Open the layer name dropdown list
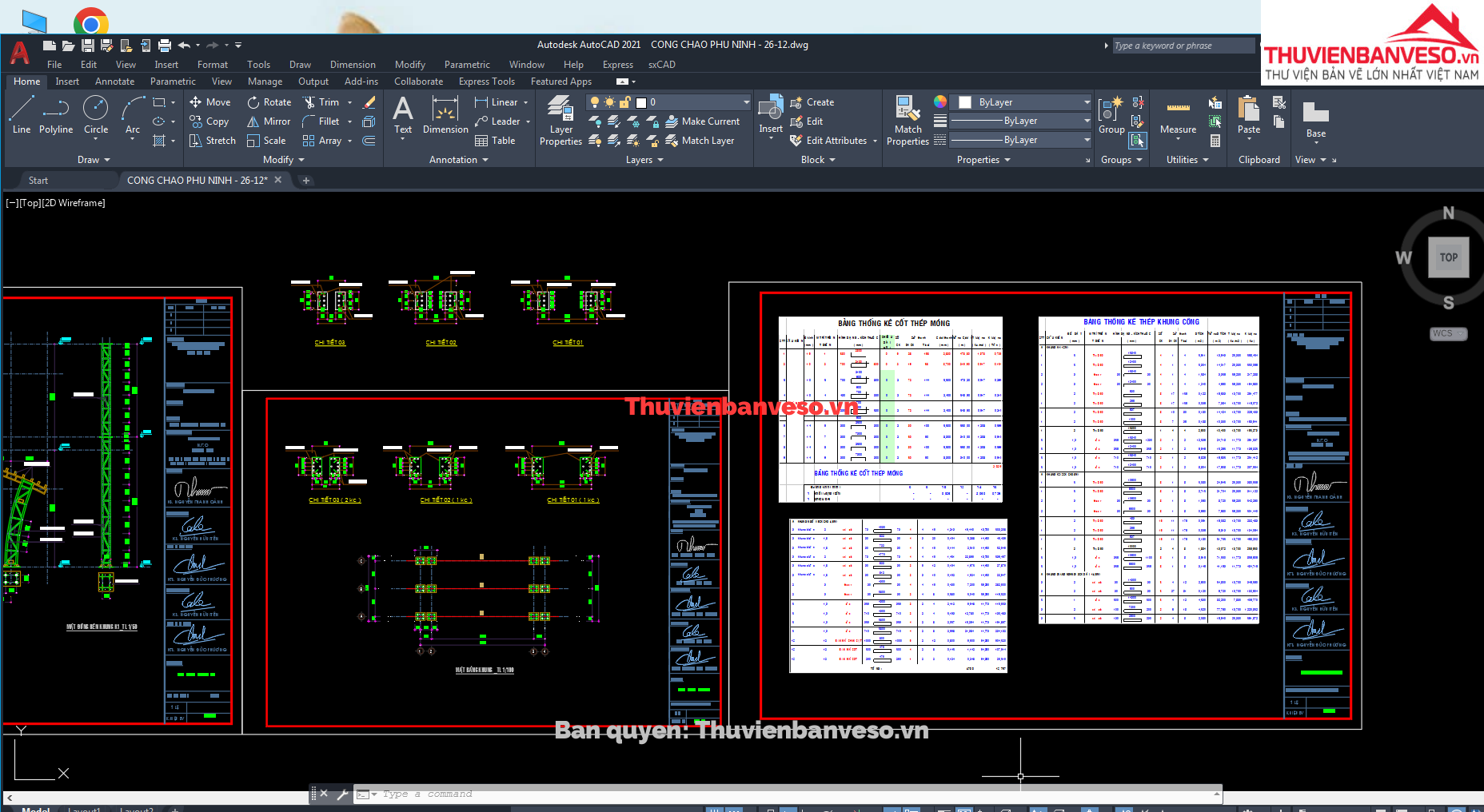Screen dimensions: 1484x812 point(746,102)
